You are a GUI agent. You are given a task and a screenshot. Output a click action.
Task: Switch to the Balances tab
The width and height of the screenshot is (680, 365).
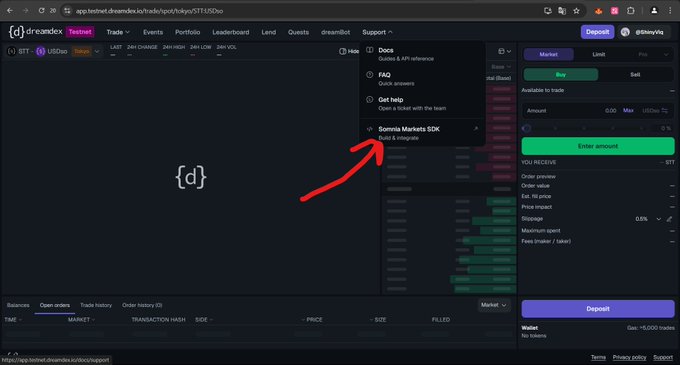[x=18, y=305]
